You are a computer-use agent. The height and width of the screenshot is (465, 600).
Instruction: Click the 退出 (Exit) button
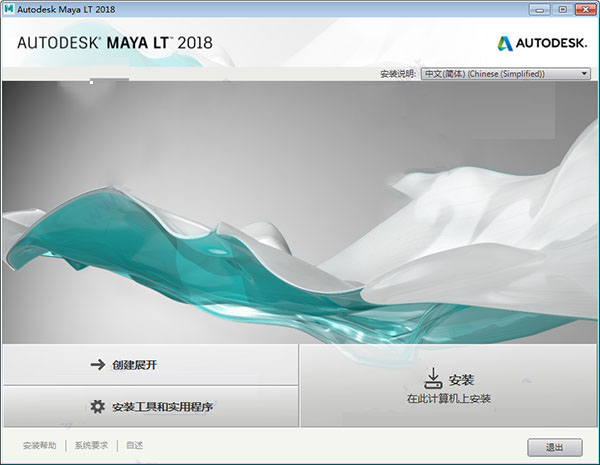[555, 447]
